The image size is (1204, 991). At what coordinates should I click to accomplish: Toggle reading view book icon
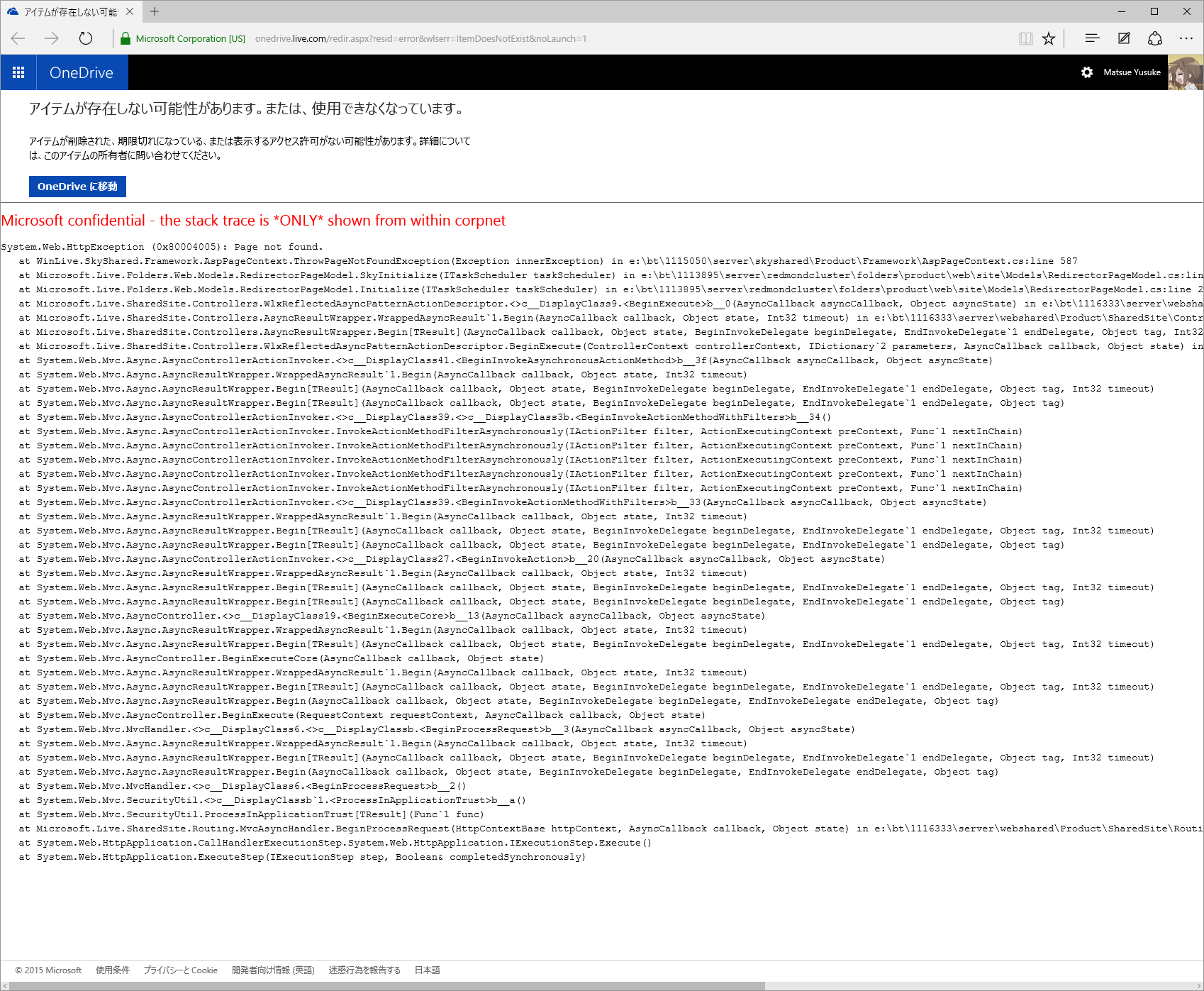click(1025, 38)
